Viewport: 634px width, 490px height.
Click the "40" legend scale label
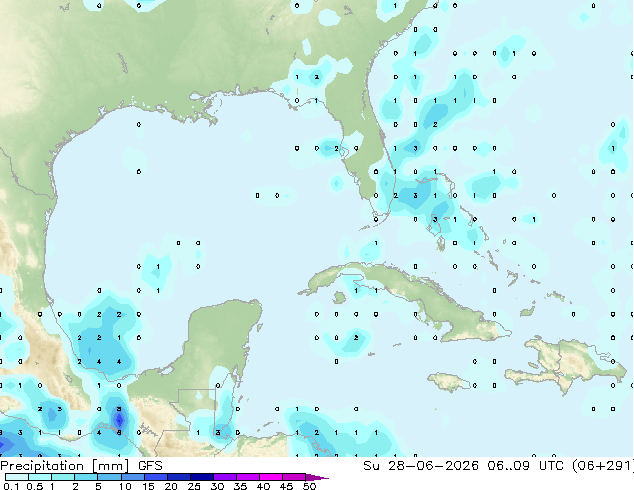point(263,486)
